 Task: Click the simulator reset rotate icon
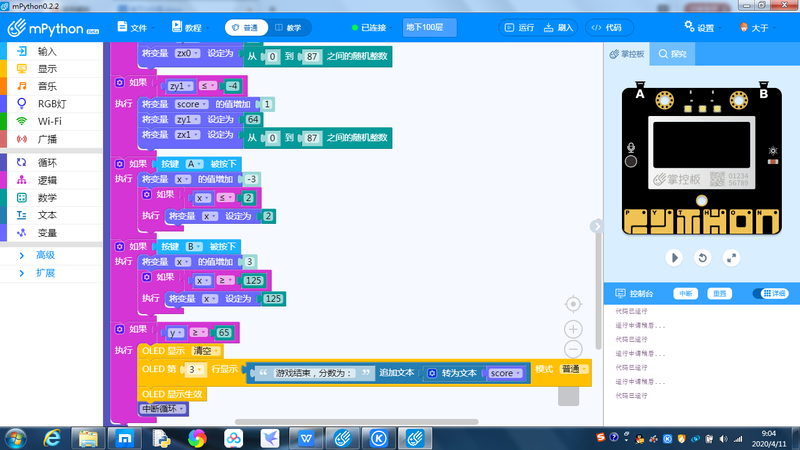[x=702, y=257]
